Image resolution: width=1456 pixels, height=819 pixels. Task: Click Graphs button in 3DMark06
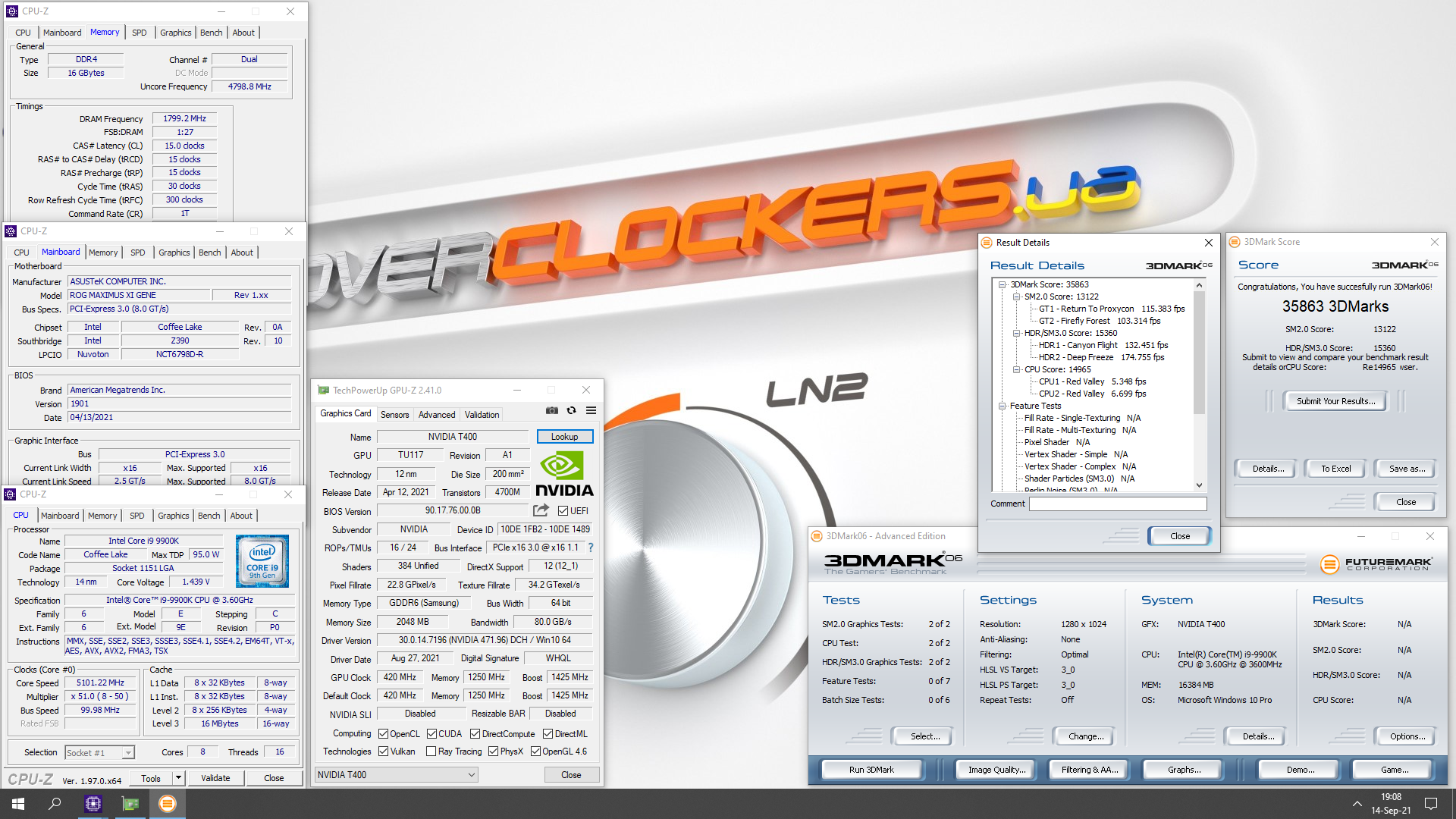click(1184, 770)
